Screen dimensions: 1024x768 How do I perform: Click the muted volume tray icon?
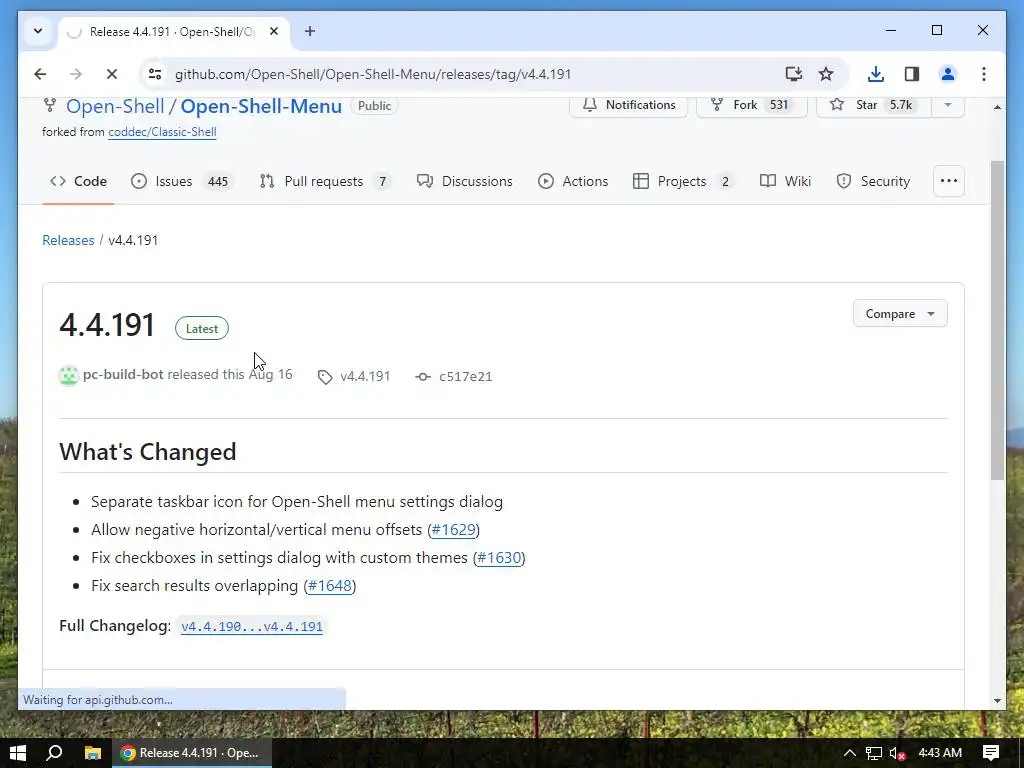[x=897, y=753]
